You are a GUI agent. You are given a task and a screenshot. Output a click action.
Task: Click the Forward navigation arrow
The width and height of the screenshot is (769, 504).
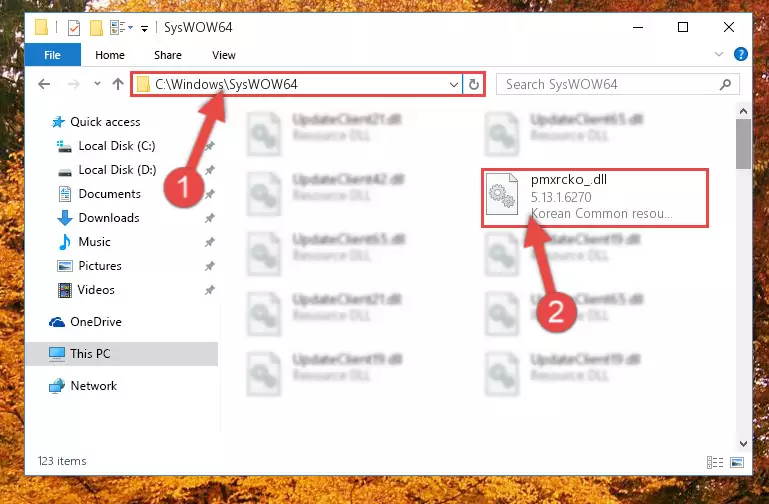click(x=74, y=84)
